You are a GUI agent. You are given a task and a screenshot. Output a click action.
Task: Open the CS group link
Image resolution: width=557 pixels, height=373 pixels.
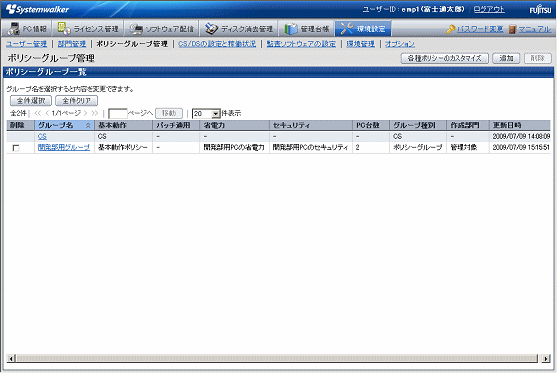pos(42,136)
